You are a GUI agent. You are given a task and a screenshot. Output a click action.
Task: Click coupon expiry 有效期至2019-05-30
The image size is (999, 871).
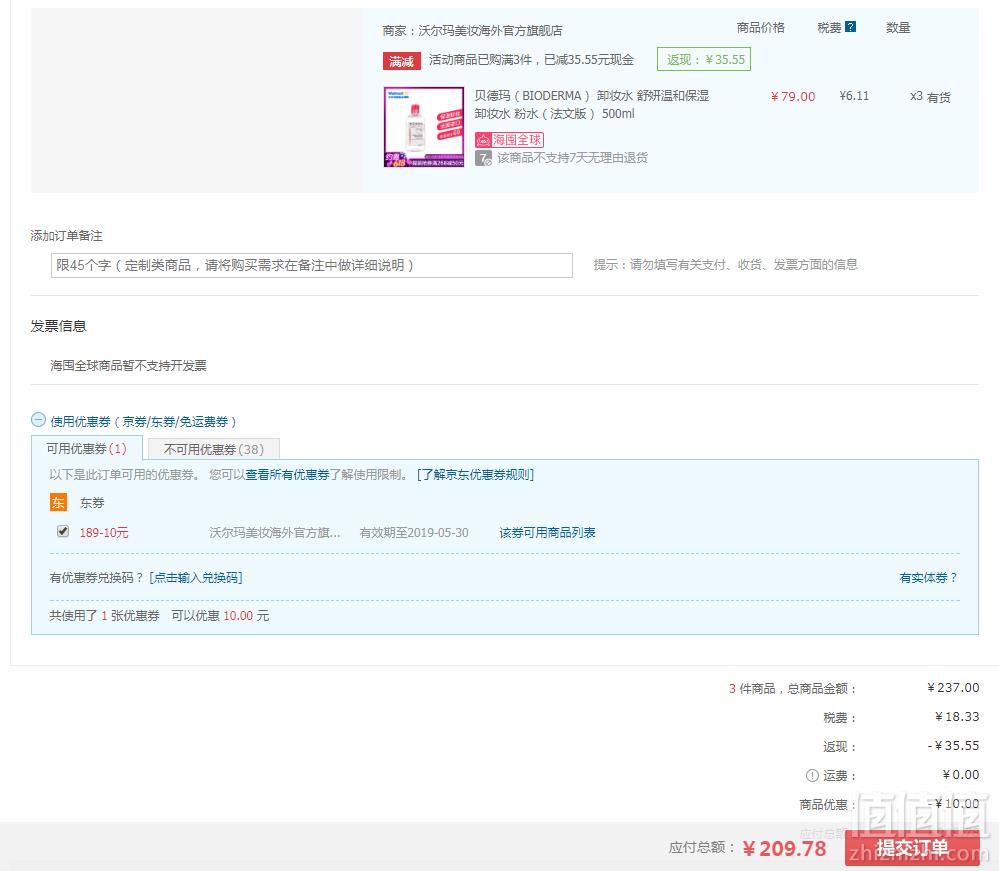414,533
